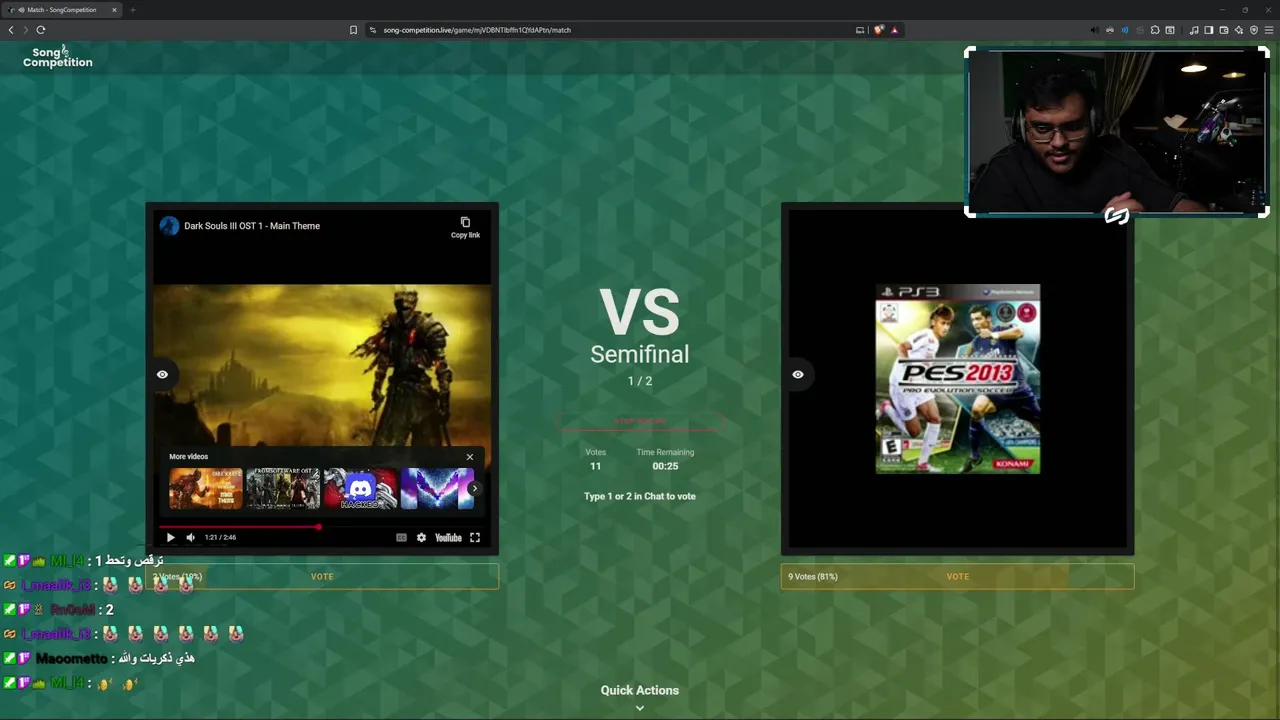1280x720 pixels.
Task: Open the second thumbnail in More videos
Action: pos(283,489)
